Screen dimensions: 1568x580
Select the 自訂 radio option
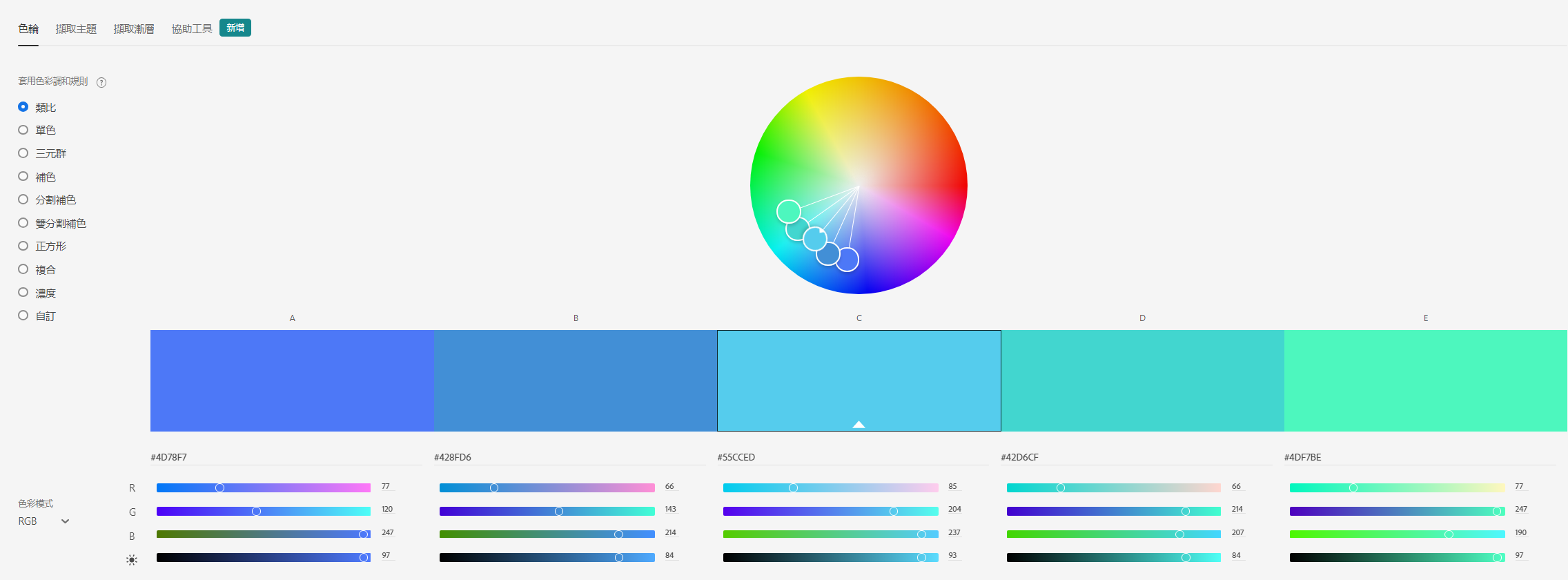(37, 316)
